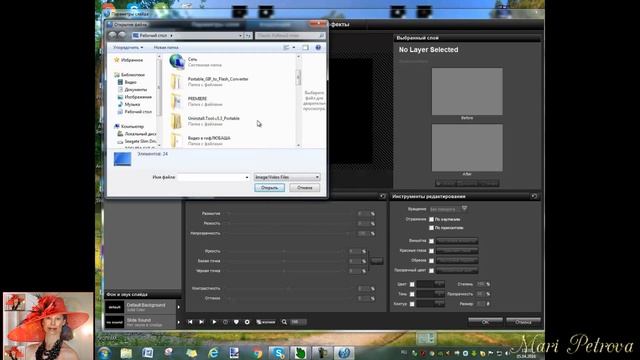Jump to next slide in playback bar
The height and width of the screenshot is (360, 640).
click(x=202, y=322)
